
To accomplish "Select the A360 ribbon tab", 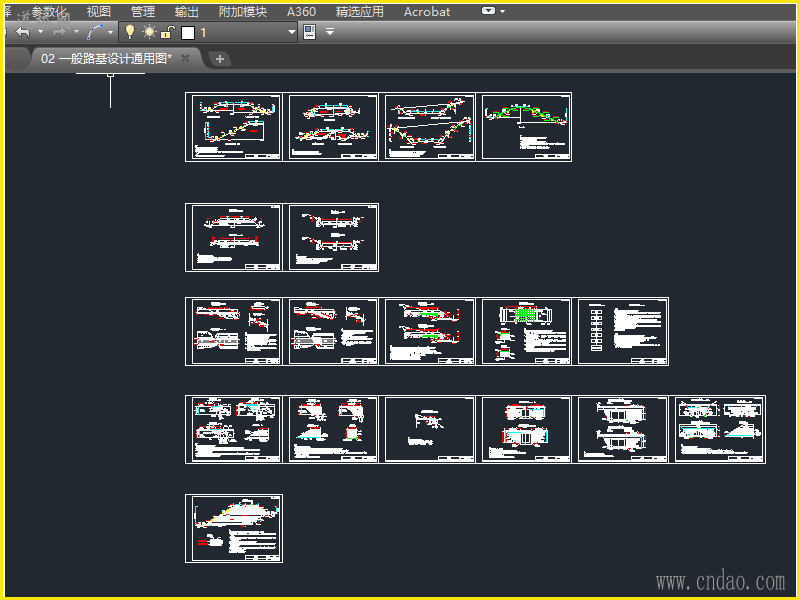I will [301, 12].
